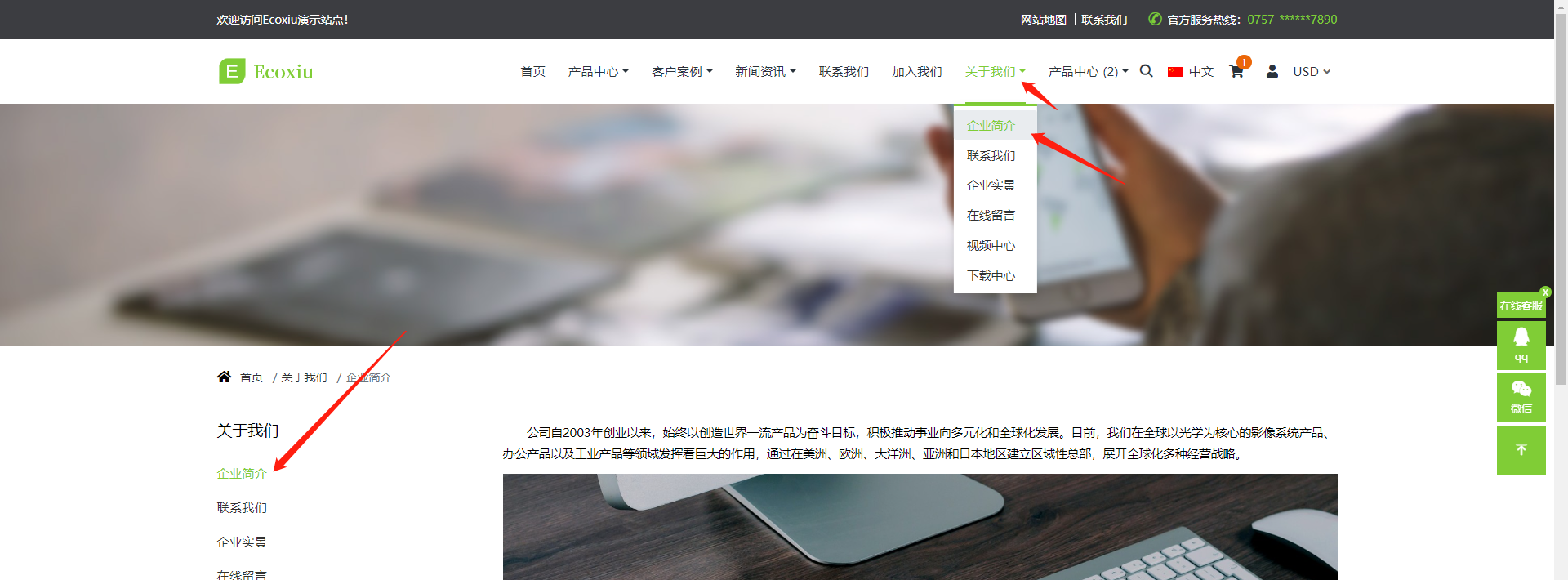Open QQ online customer service
This screenshot has height=580, width=1568.
click(1521, 345)
